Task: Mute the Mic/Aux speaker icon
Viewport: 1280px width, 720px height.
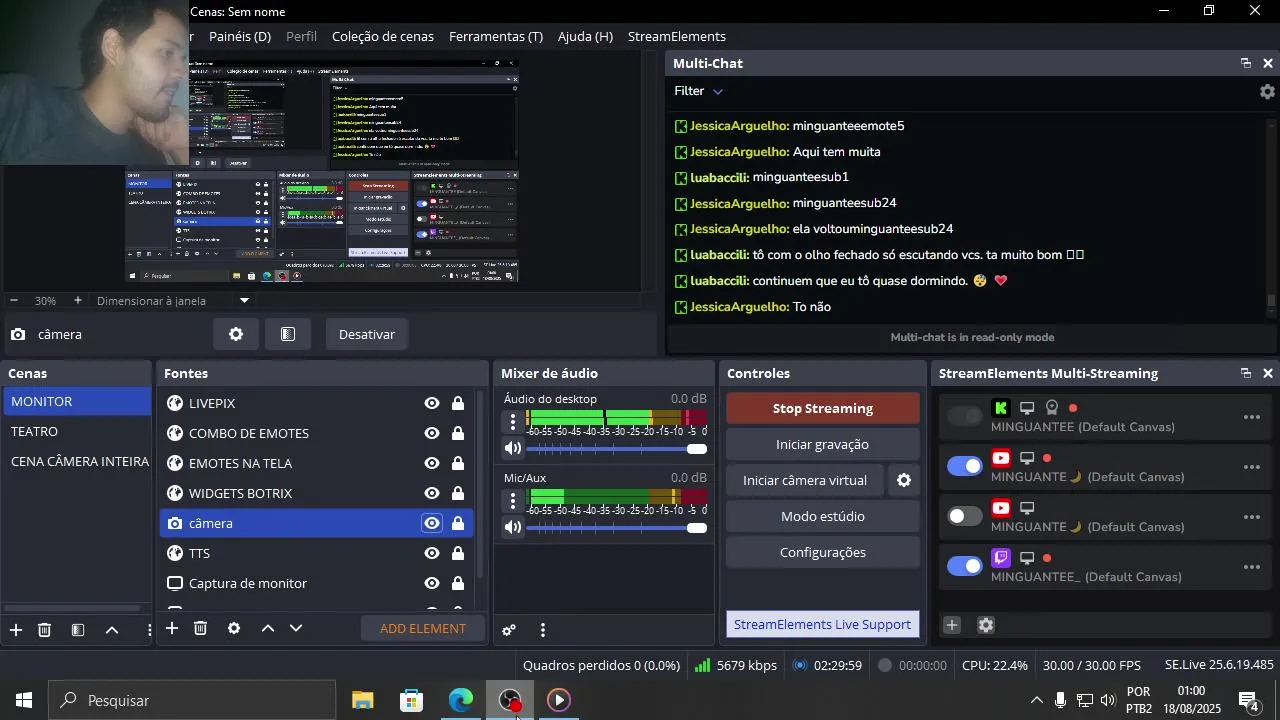Action: pos(513,527)
